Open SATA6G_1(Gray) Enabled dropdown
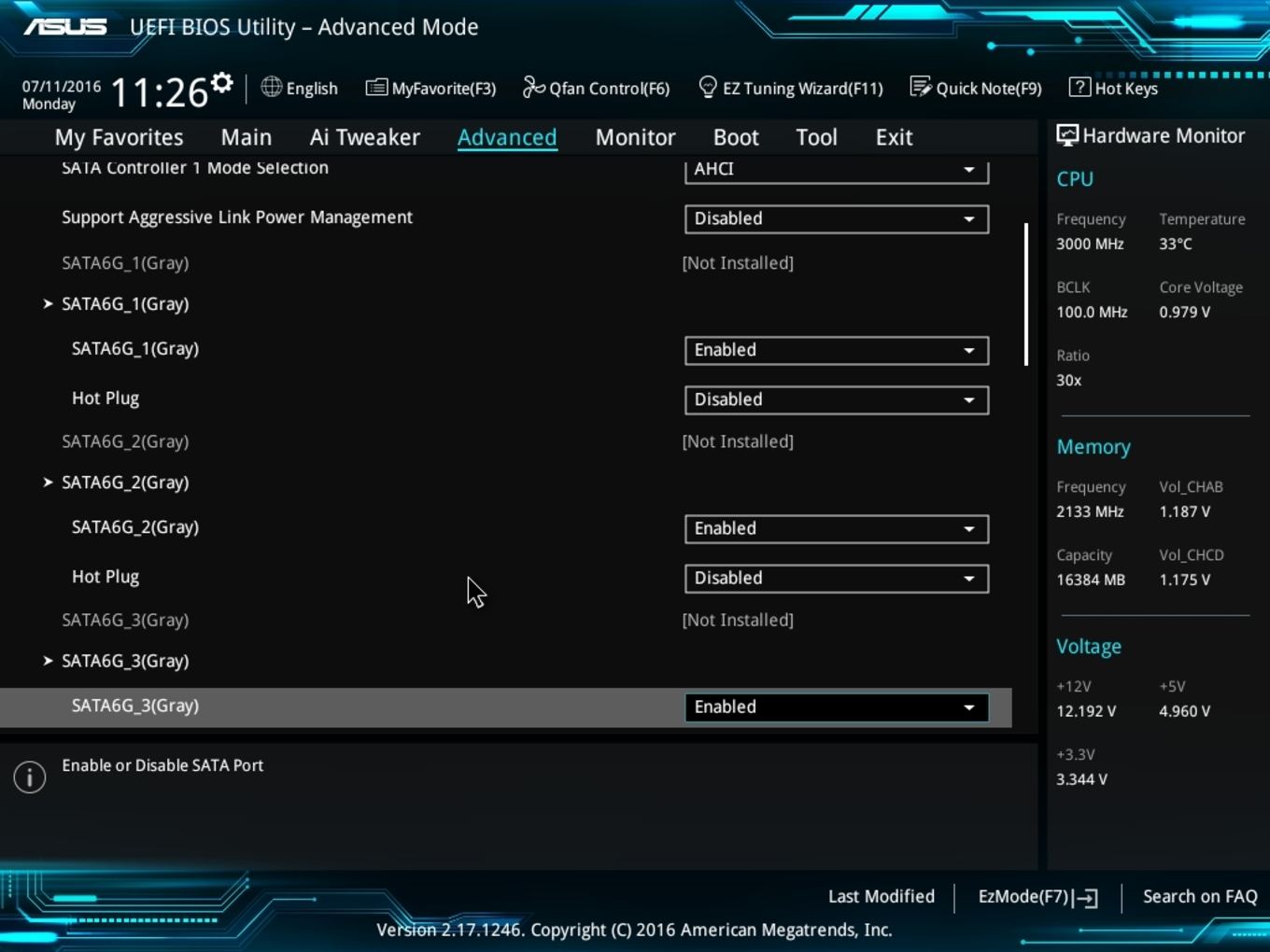The width and height of the screenshot is (1270, 952). (x=837, y=350)
